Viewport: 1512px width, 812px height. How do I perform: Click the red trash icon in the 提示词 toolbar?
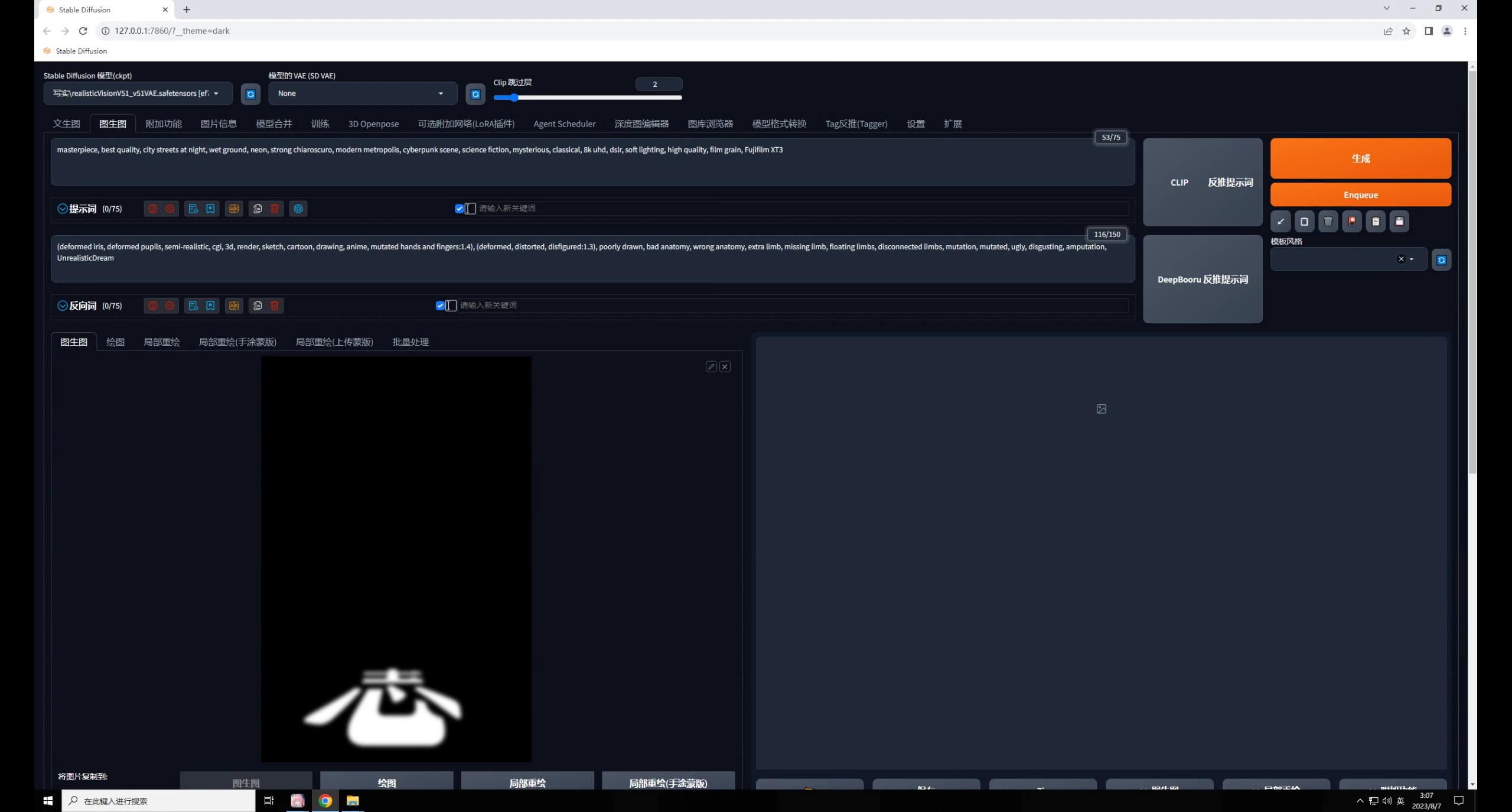(x=275, y=209)
